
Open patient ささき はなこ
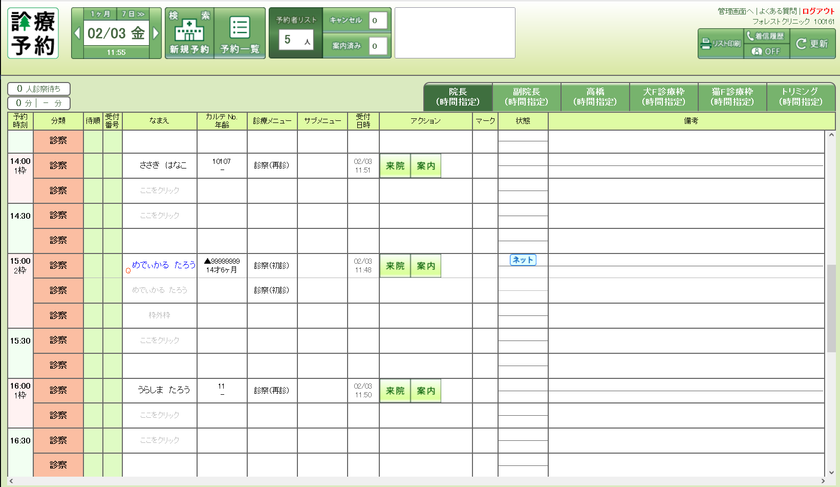pyautogui.click(x=163, y=166)
